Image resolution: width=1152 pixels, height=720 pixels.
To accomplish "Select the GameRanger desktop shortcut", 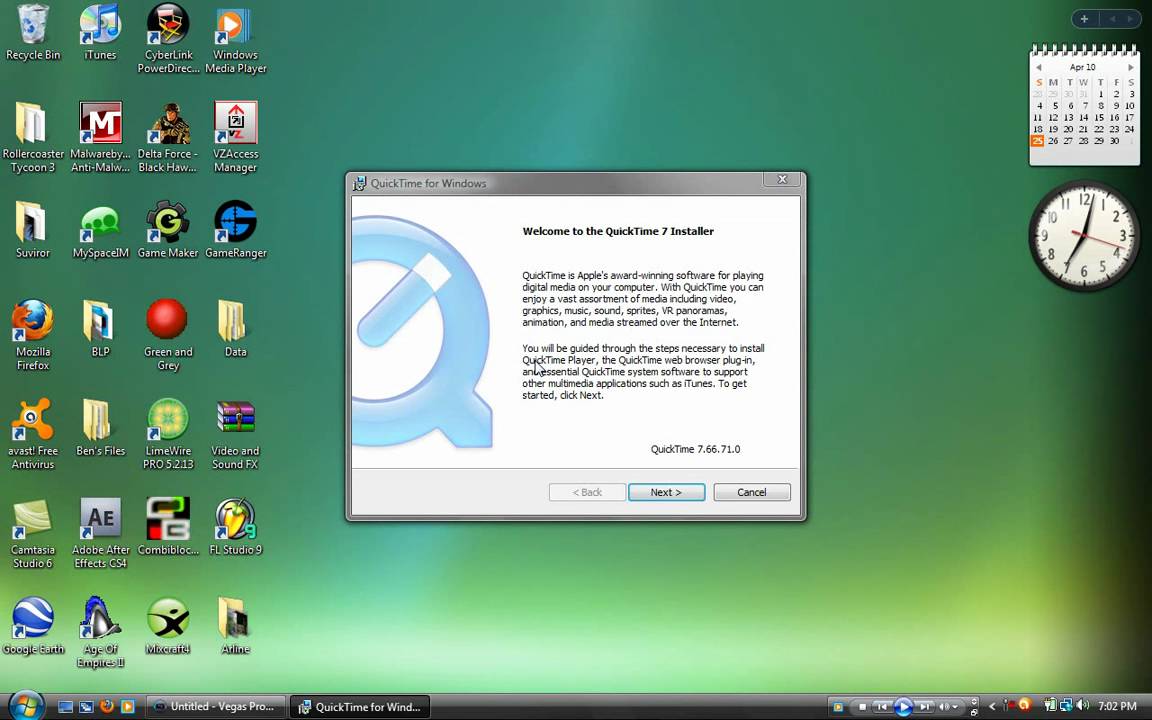I will pos(235,231).
